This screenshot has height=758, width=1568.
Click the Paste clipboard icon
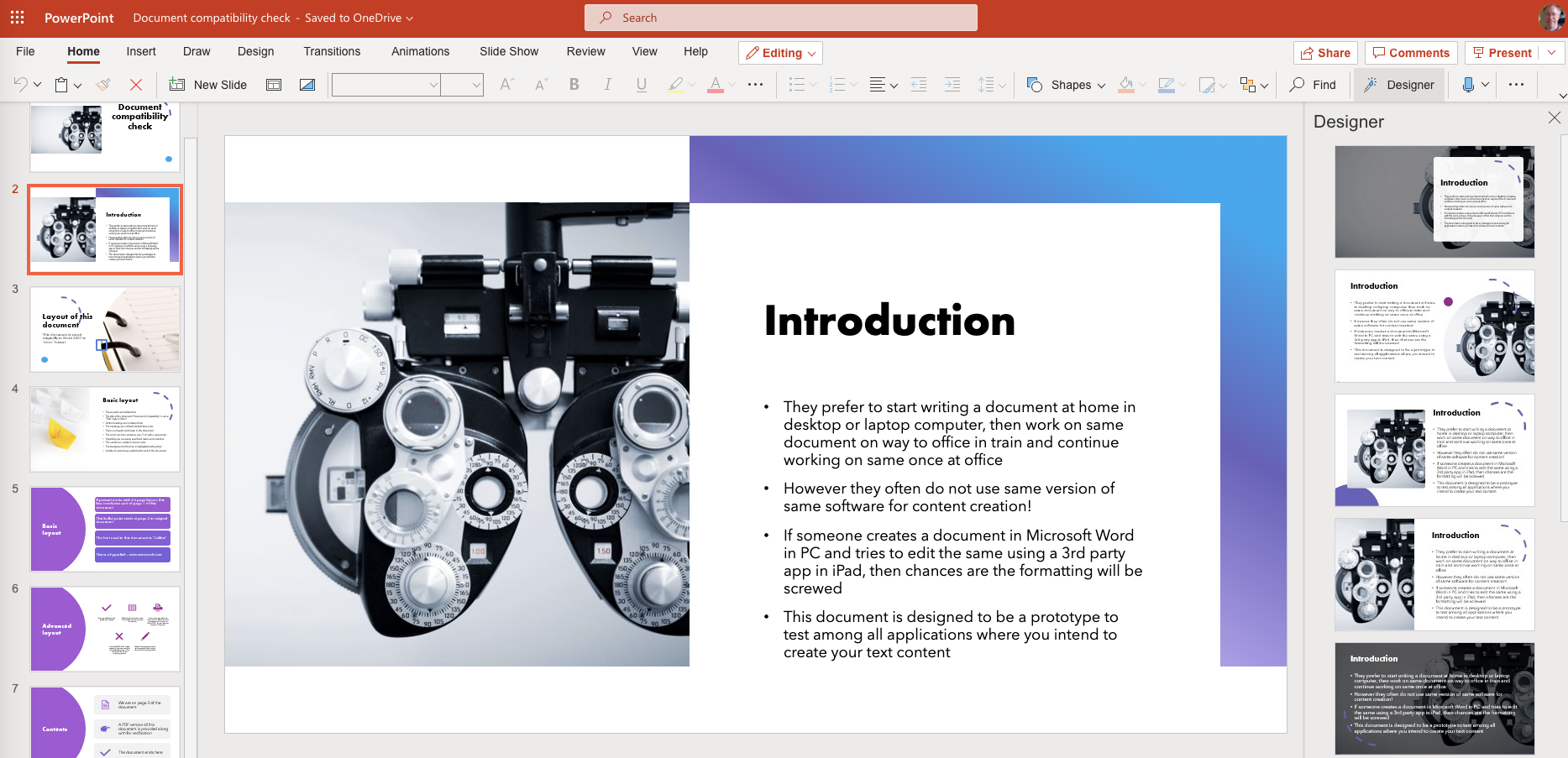coord(61,84)
